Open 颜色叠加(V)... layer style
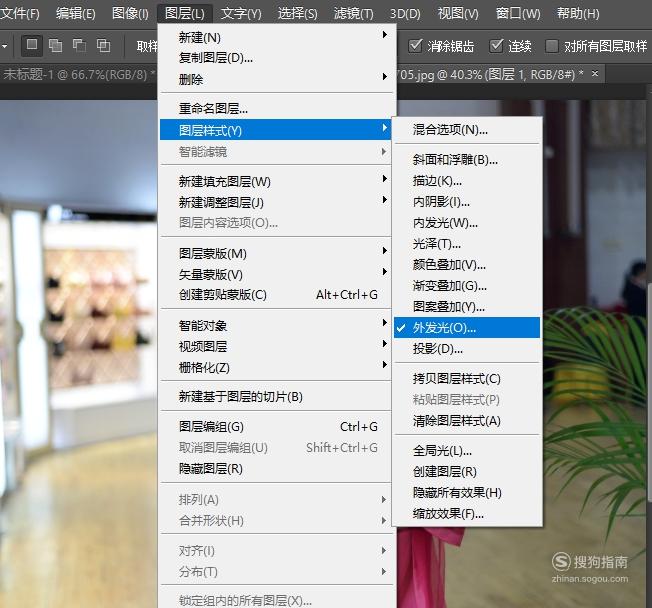Image resolution: width=652 pixels, height=608 pixels. 467,264
